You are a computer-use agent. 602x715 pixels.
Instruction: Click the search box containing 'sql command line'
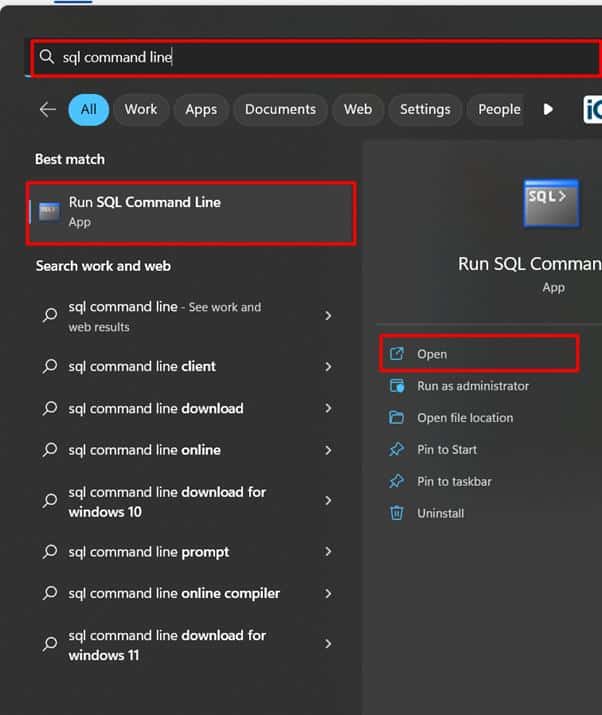point(316,58)
